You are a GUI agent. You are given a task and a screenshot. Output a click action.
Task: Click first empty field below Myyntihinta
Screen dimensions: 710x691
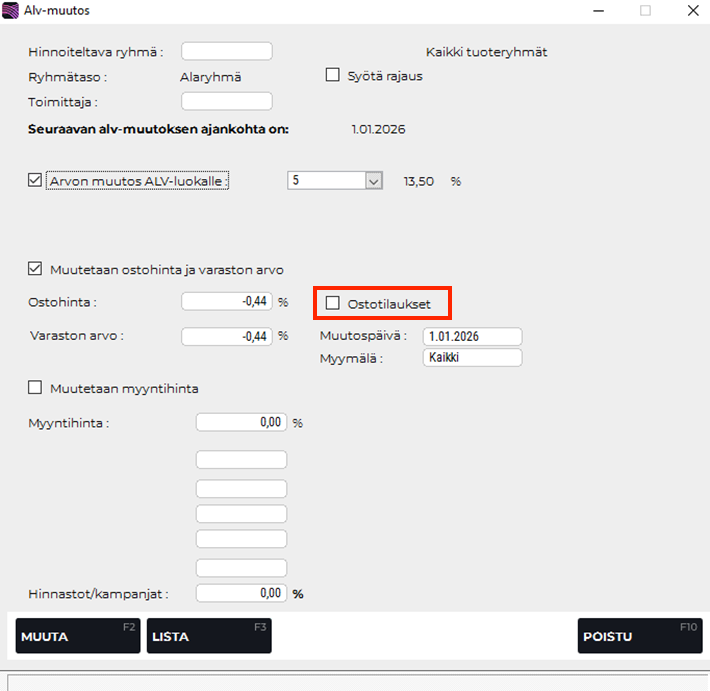pyautogui.click(x=241, y=459)
